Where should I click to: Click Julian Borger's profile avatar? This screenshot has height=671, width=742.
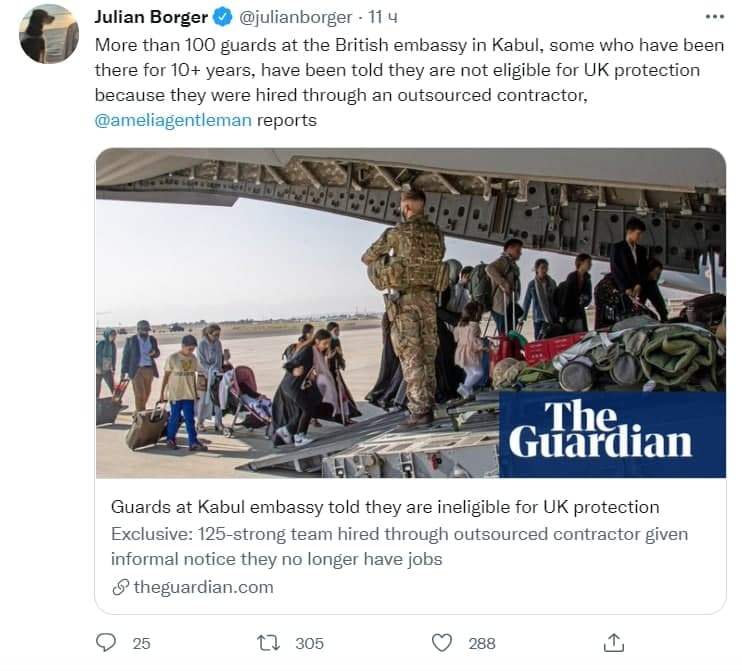click(x=49, y=34)
